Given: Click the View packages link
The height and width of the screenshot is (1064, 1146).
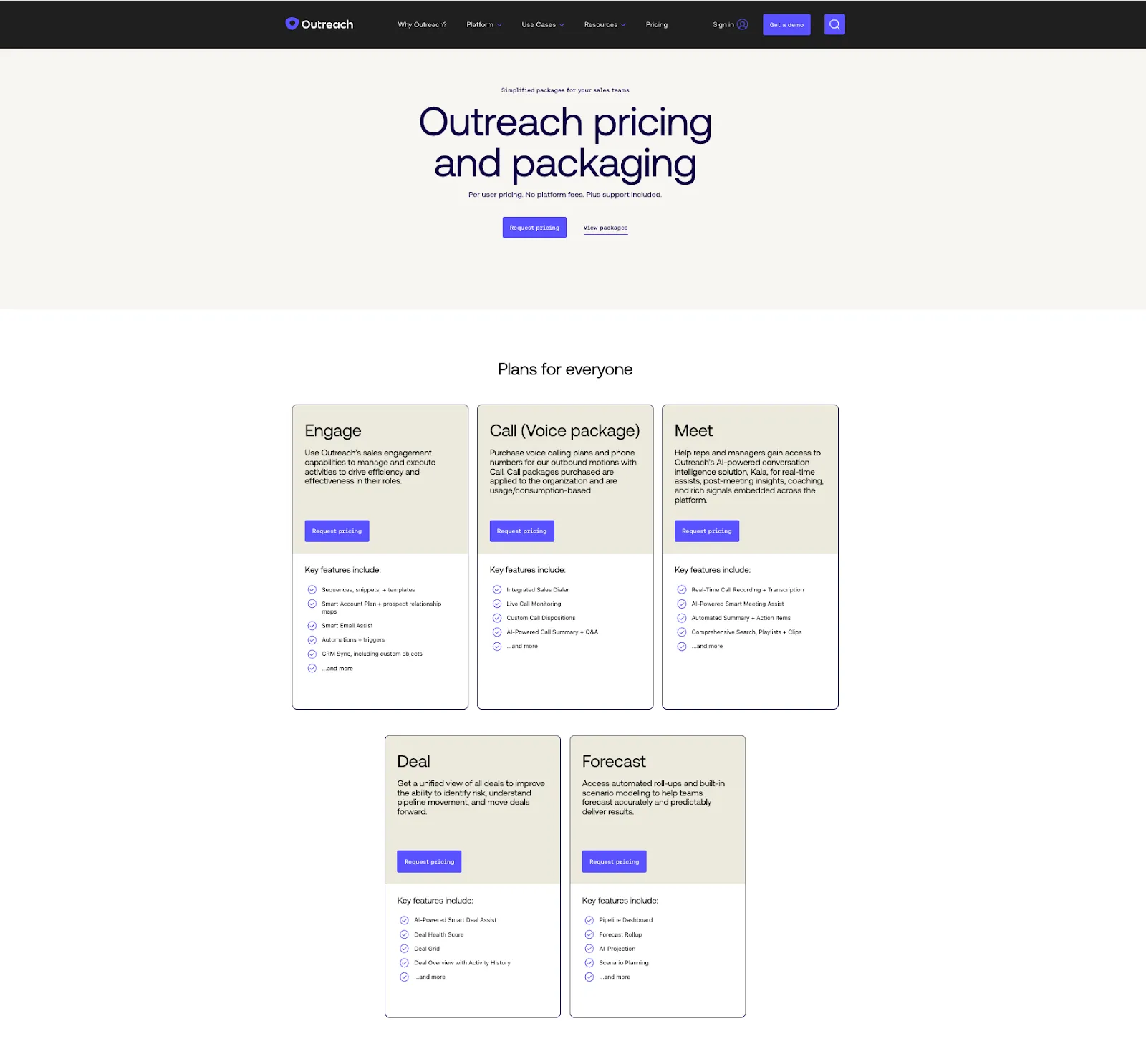Looking at the screenshot, I should click(x=605, y=227).
